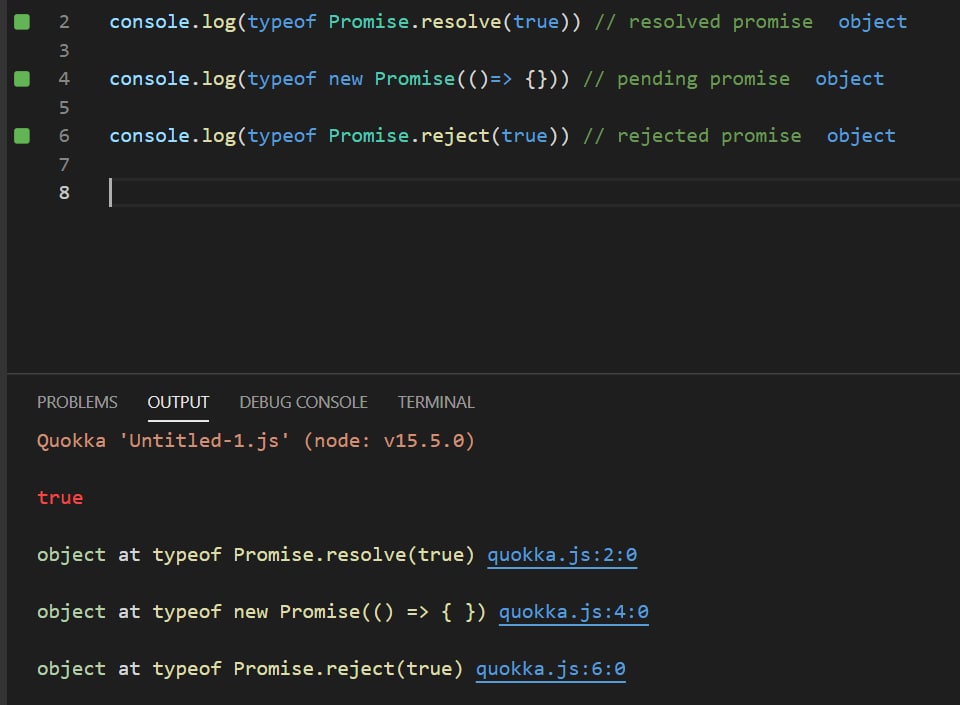Click line number 6 in the gutter
This screenshot has width=960, height=705.
[x=64, y=136]
